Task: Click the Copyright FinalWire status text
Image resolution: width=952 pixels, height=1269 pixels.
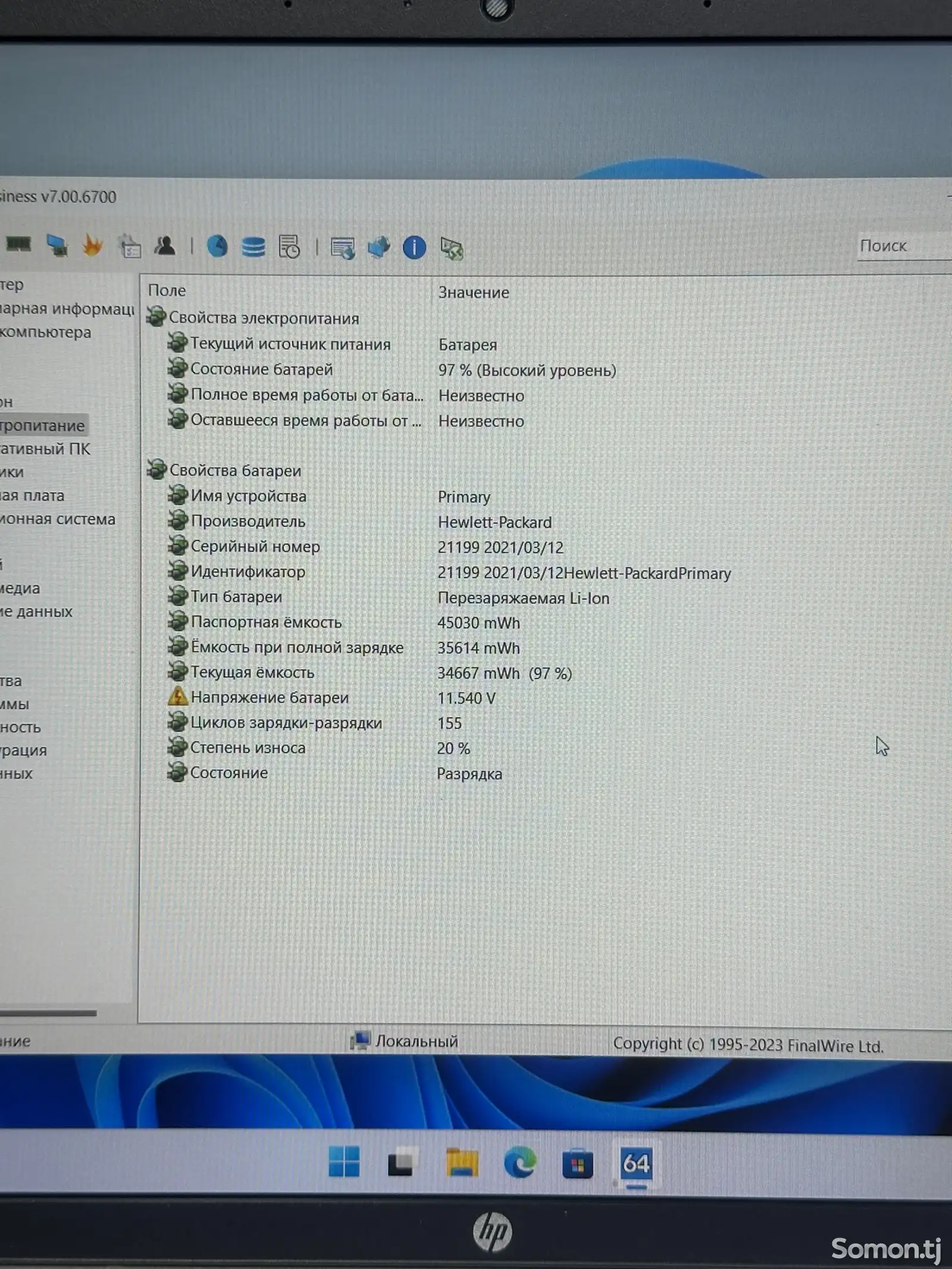Action: tap(749, 1045)
